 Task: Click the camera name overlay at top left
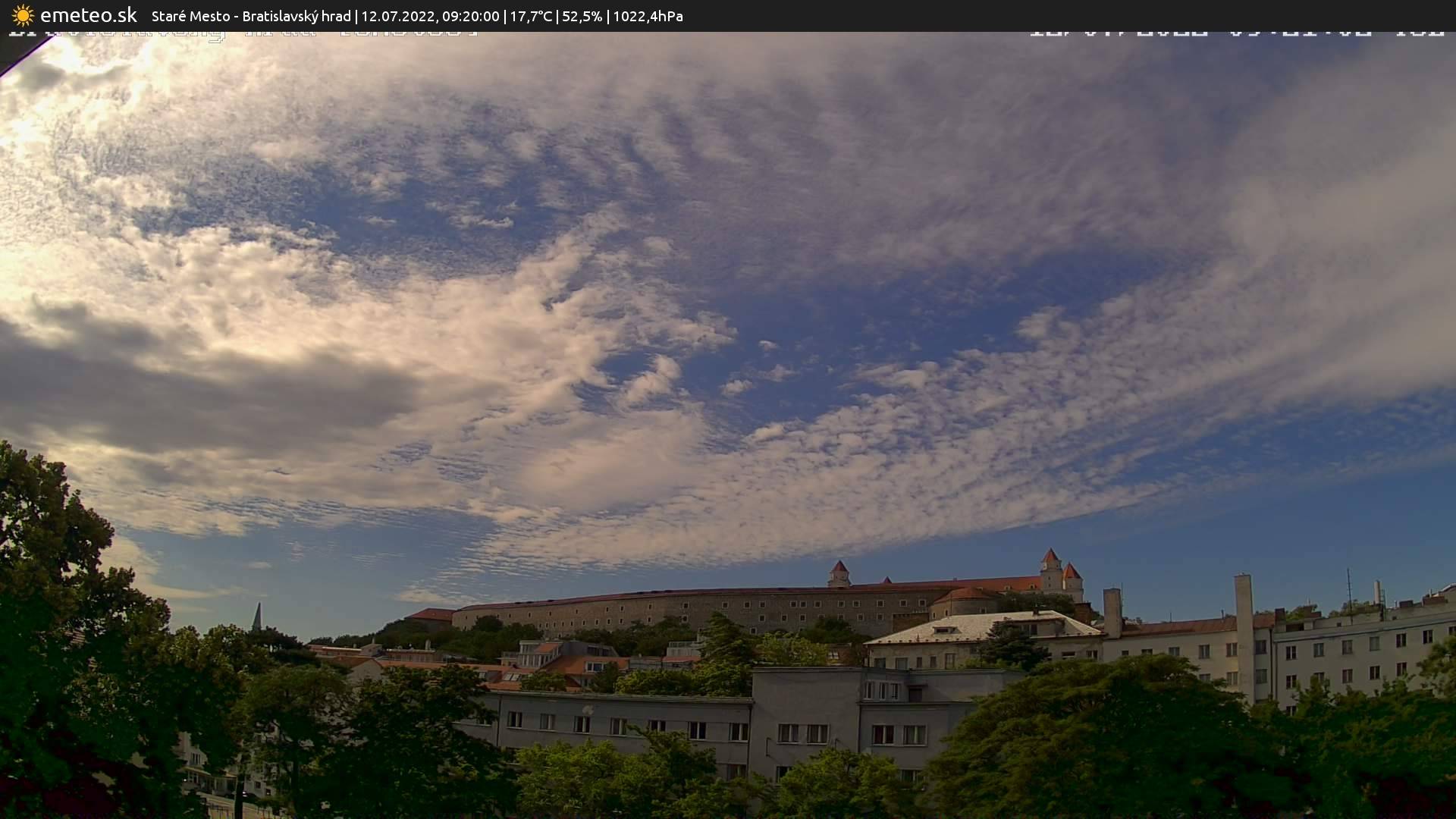(243, 33)
